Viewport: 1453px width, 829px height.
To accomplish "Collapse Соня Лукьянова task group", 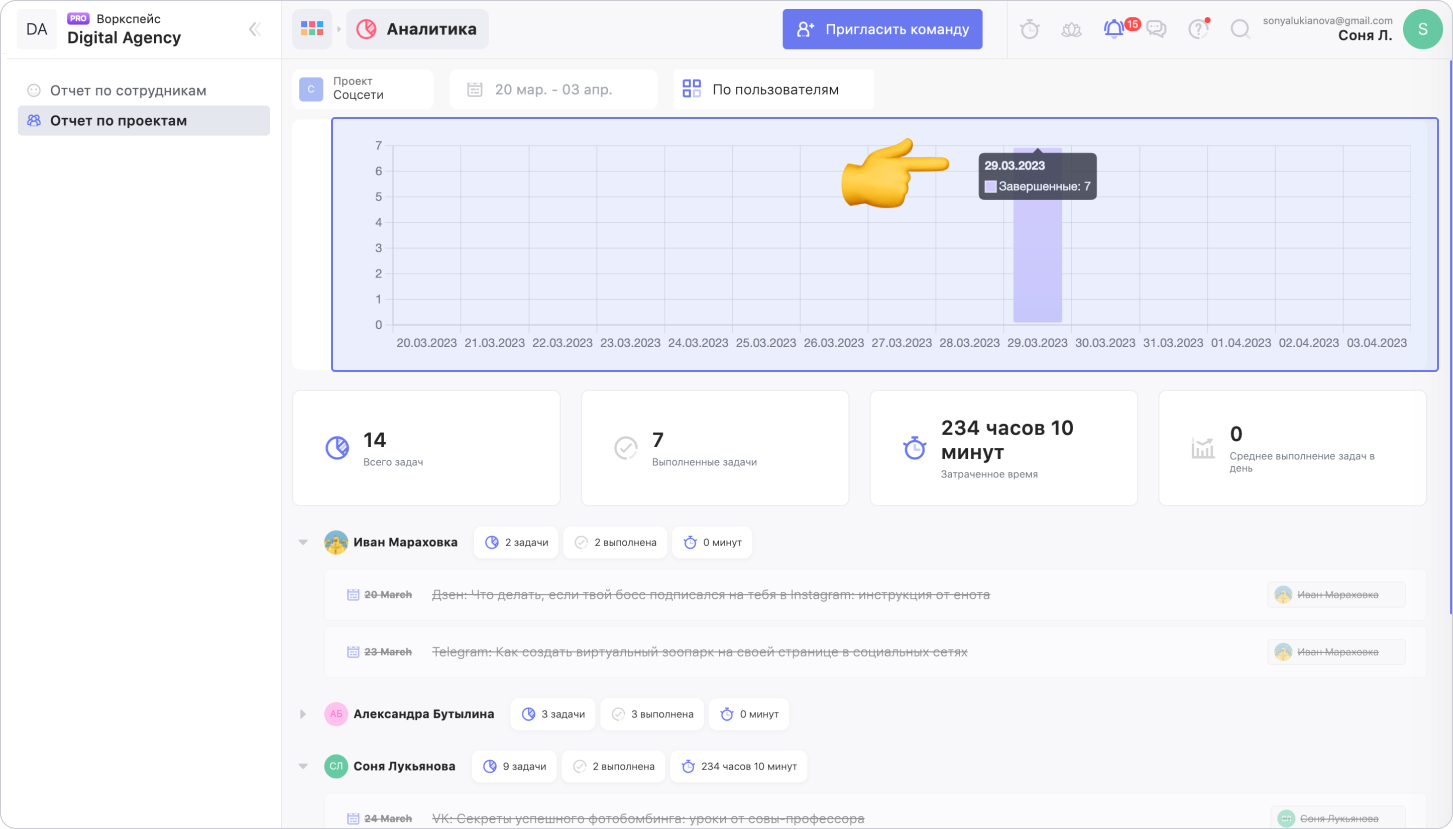I will [303, 766].
